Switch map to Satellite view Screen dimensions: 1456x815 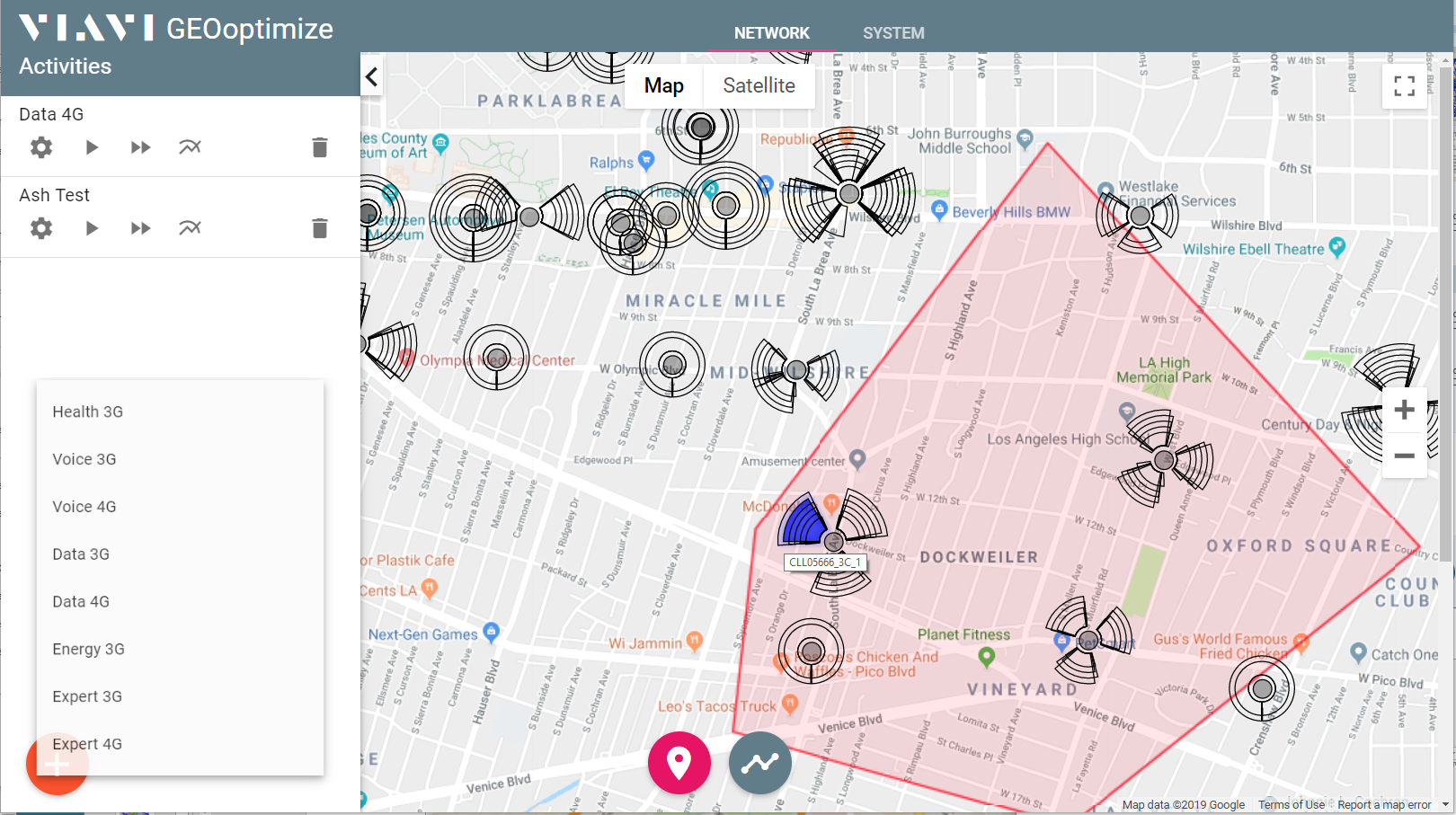759,85
